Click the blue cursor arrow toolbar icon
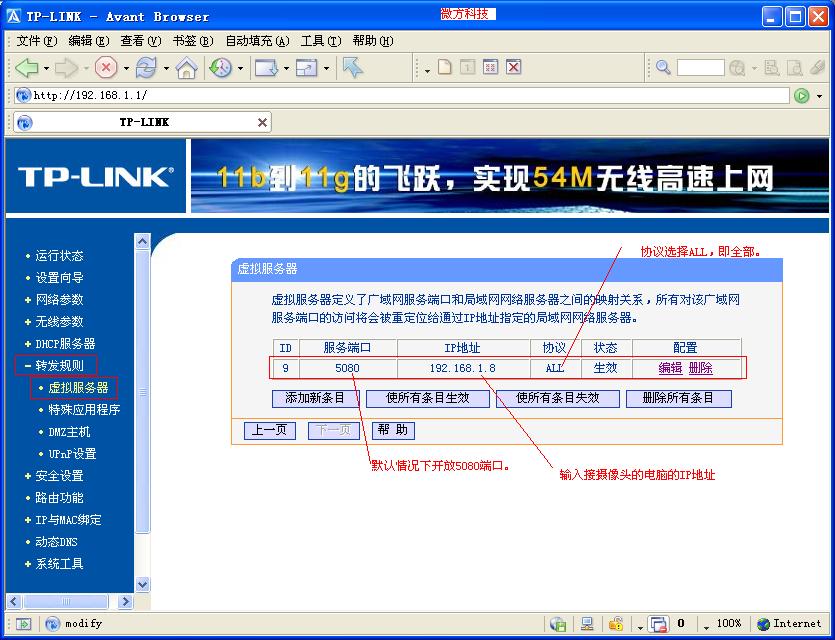 (353, 67)
